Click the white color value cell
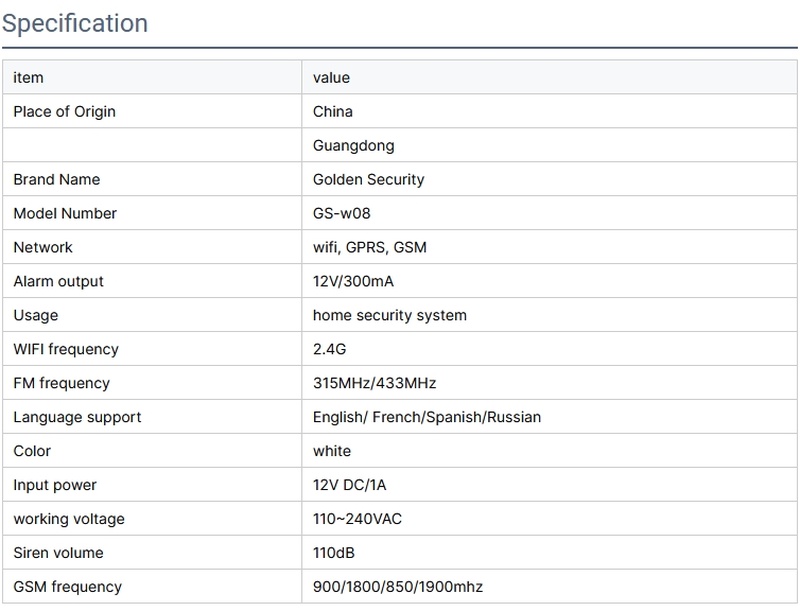The image size is (800, 611). click(x=332, y=452)
